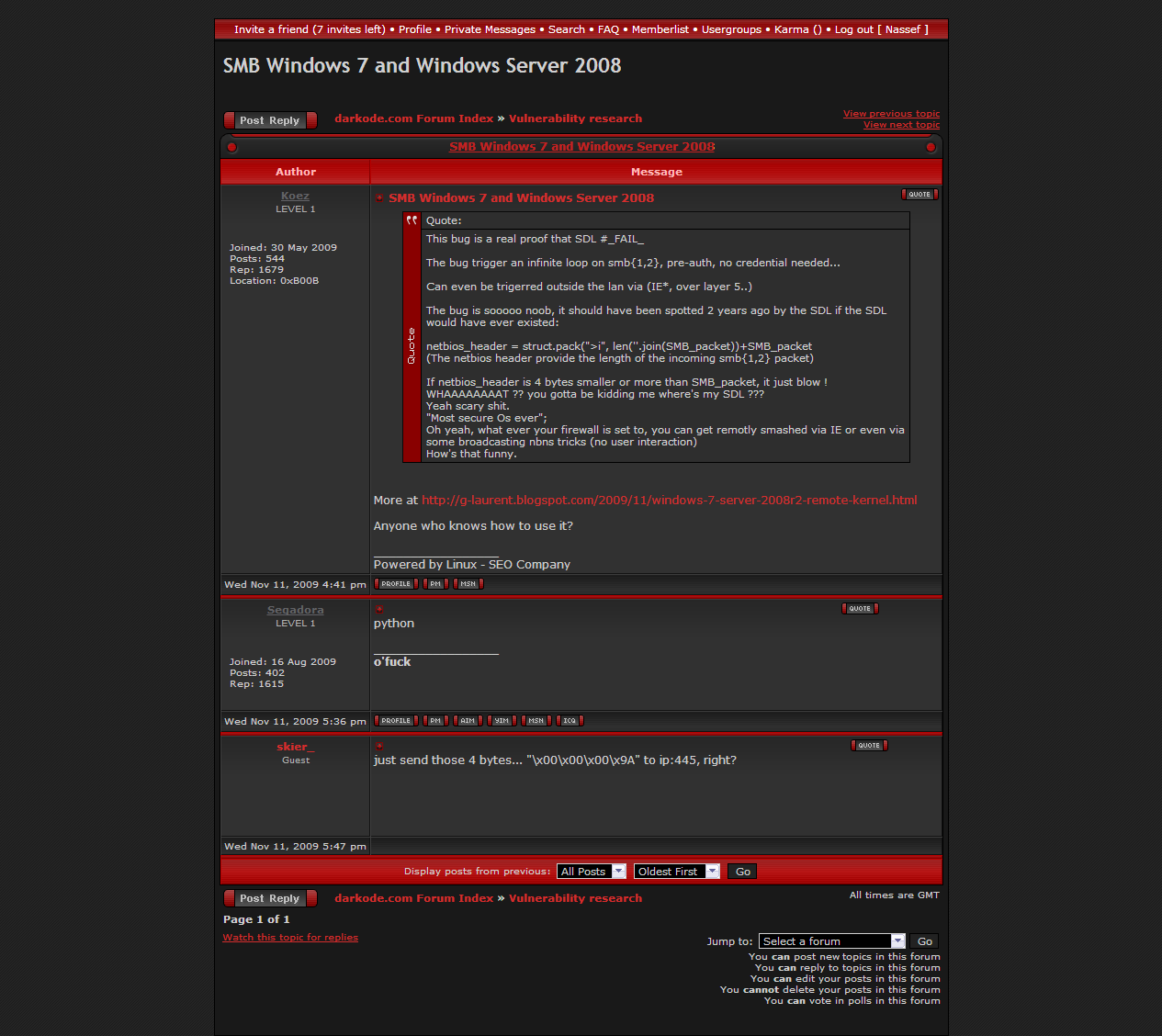Click Segadora's ICQ contact icon
1162x1036 pixels.
click(570, 721)
